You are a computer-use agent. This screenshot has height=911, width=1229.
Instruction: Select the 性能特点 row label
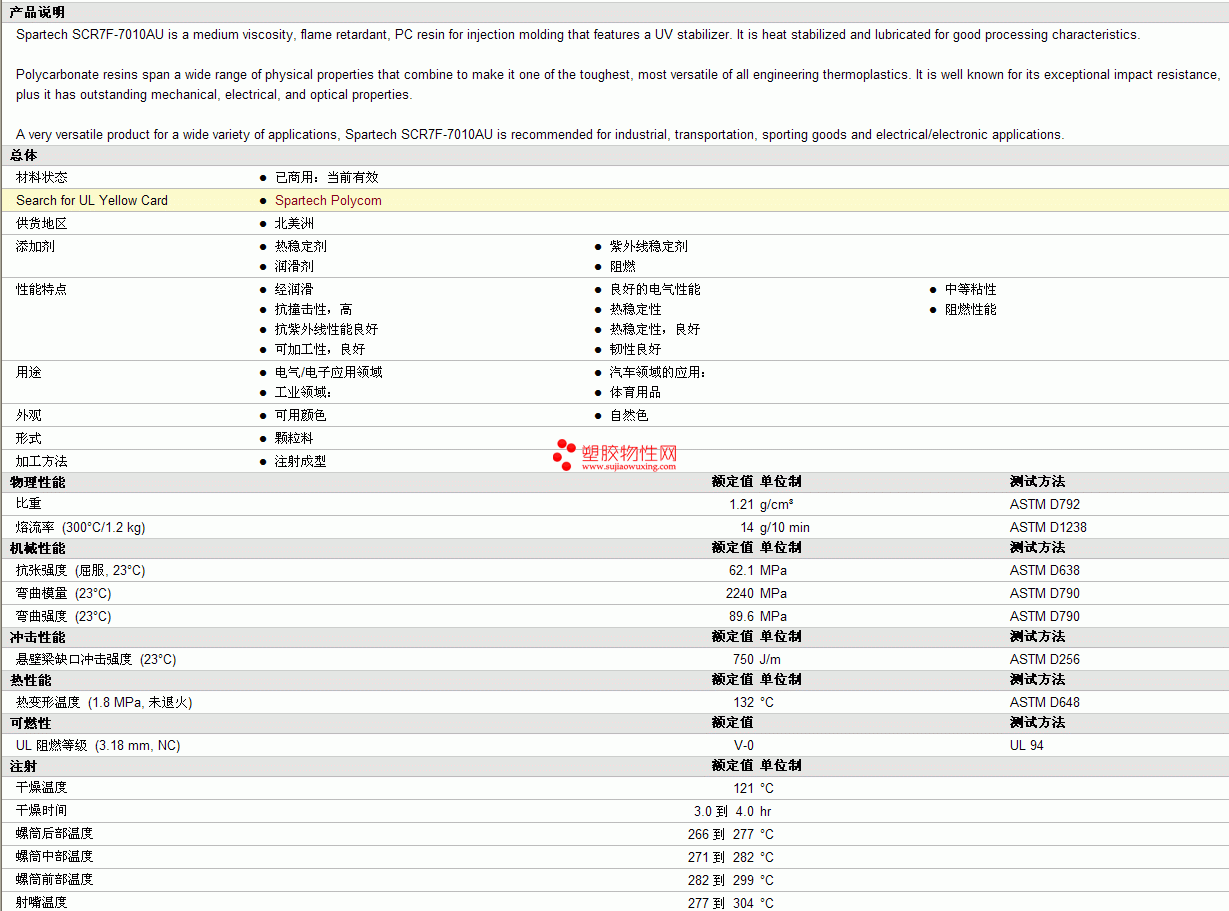coord(42,289)
